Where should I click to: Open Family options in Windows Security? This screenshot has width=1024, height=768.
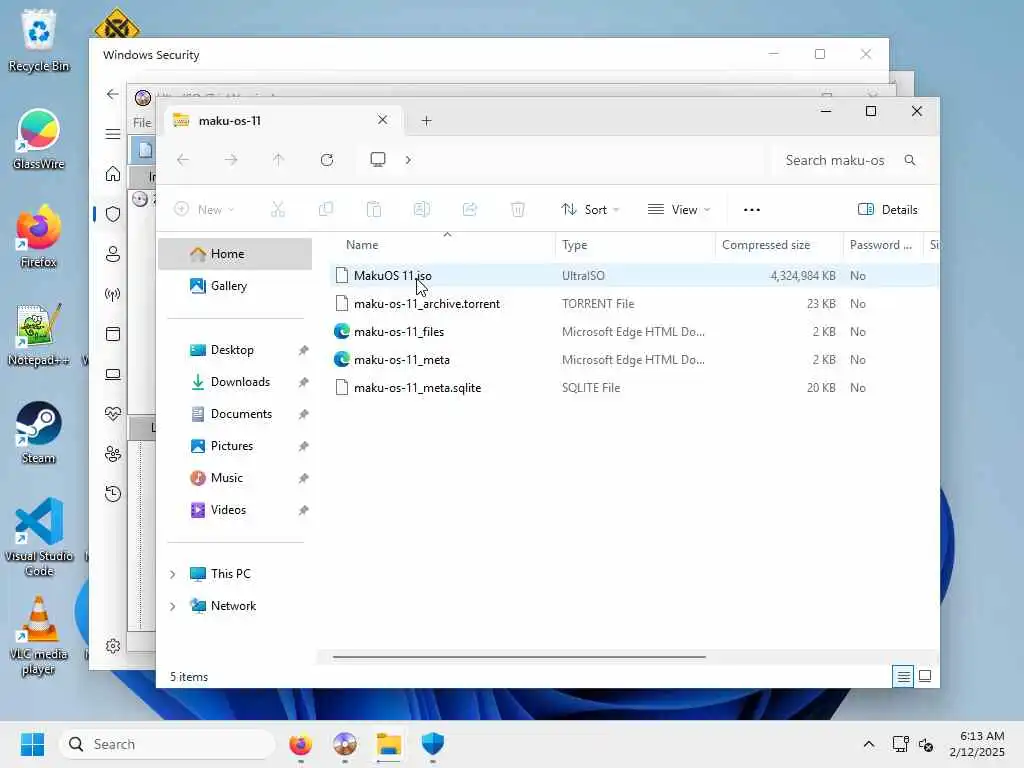coord(112,454)
